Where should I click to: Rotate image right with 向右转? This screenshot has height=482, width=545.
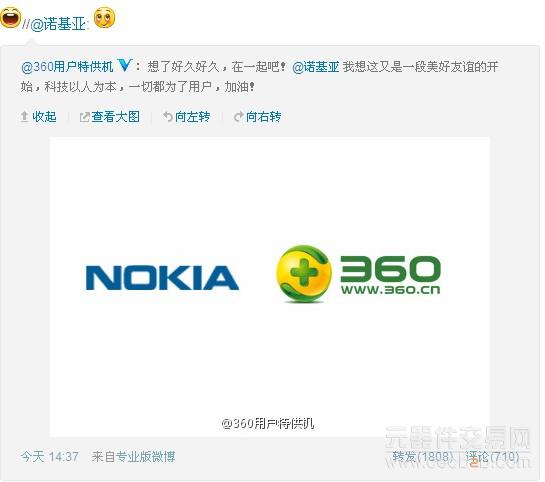(263, 117)
